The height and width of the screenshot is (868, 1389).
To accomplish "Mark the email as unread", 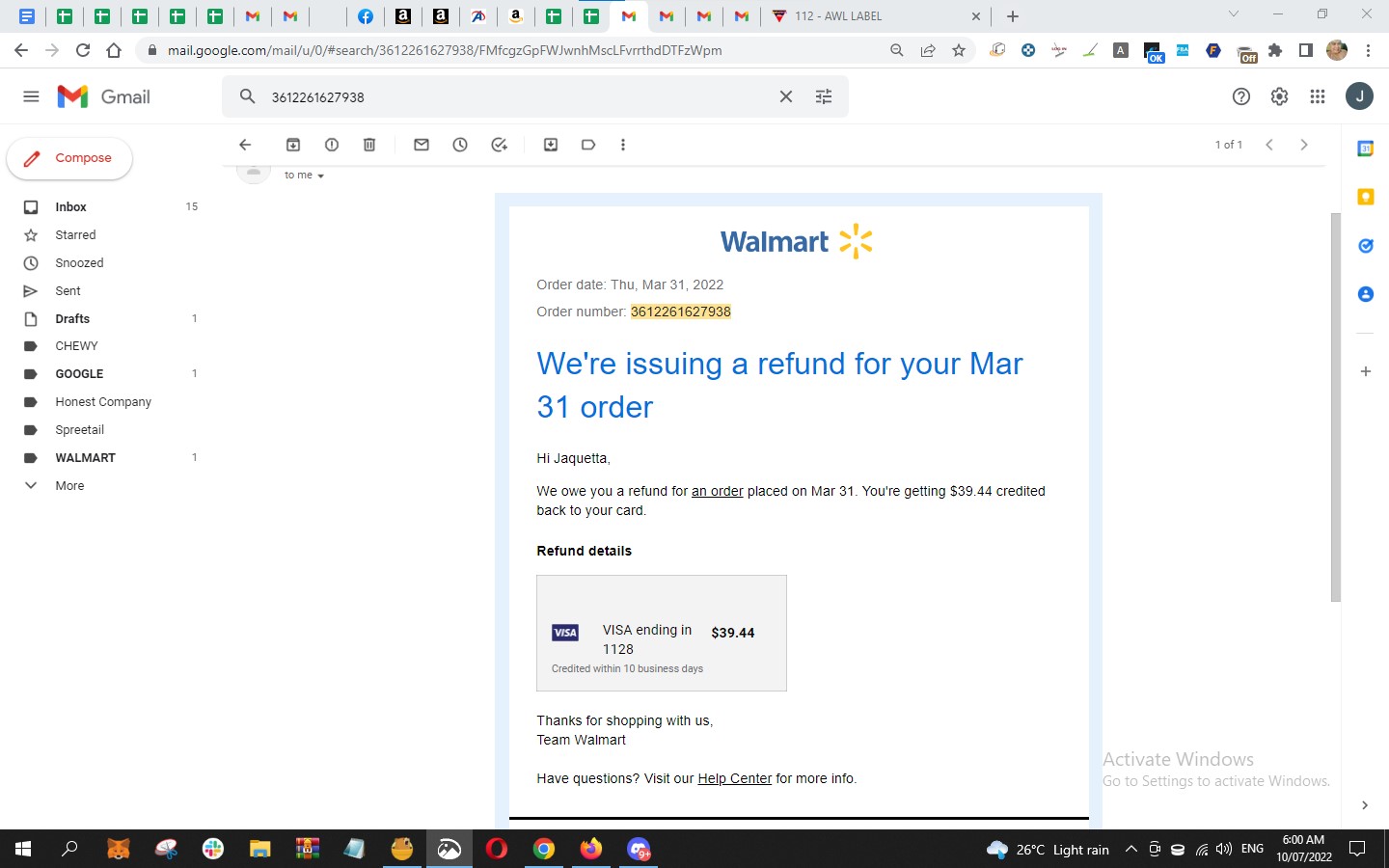I will pos(422,145).
